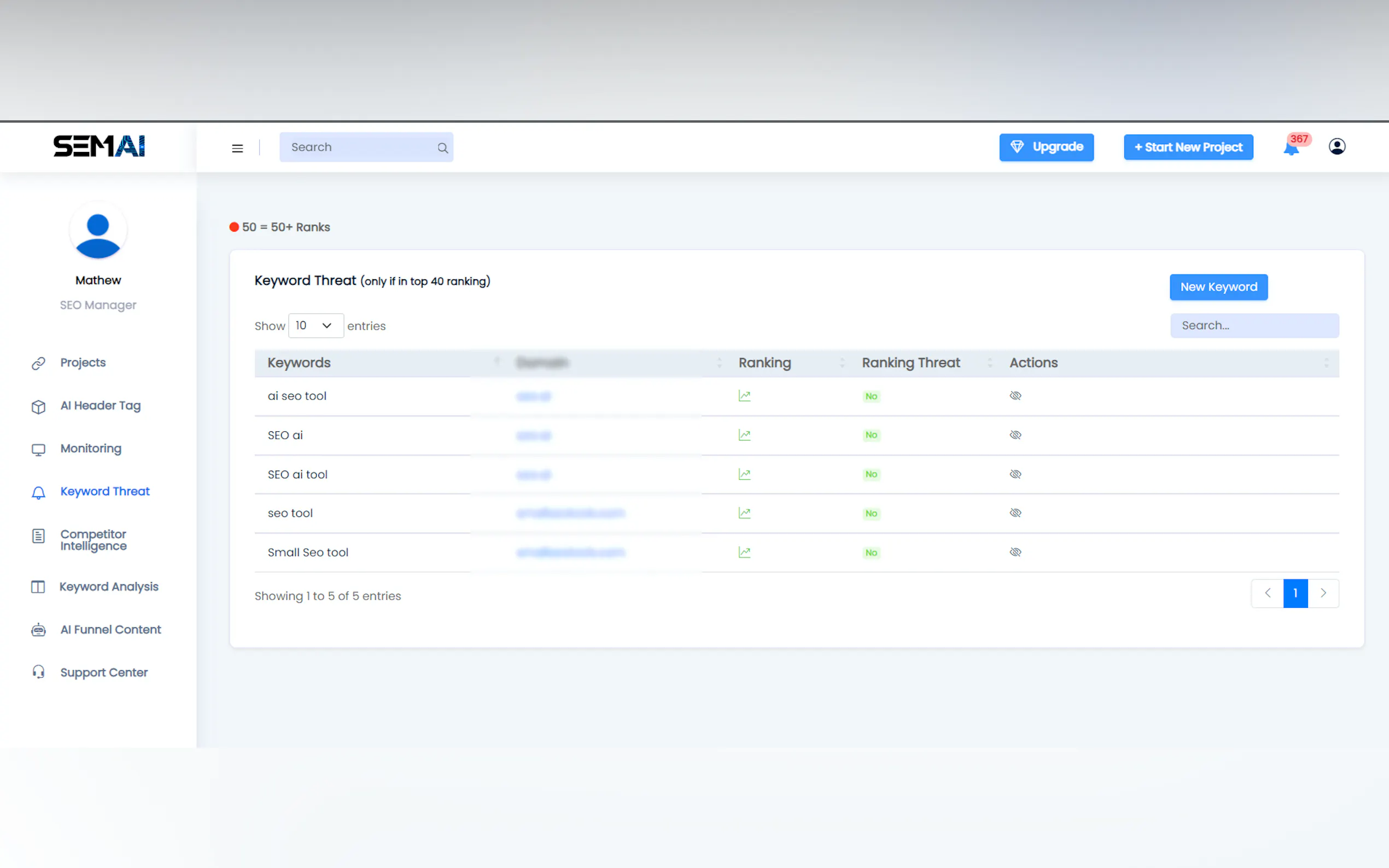Image resolution: width=1389 pixels, height=868 pixels.
Task: Toggle the hamburger sidebar menu icon
Action: 237,148
